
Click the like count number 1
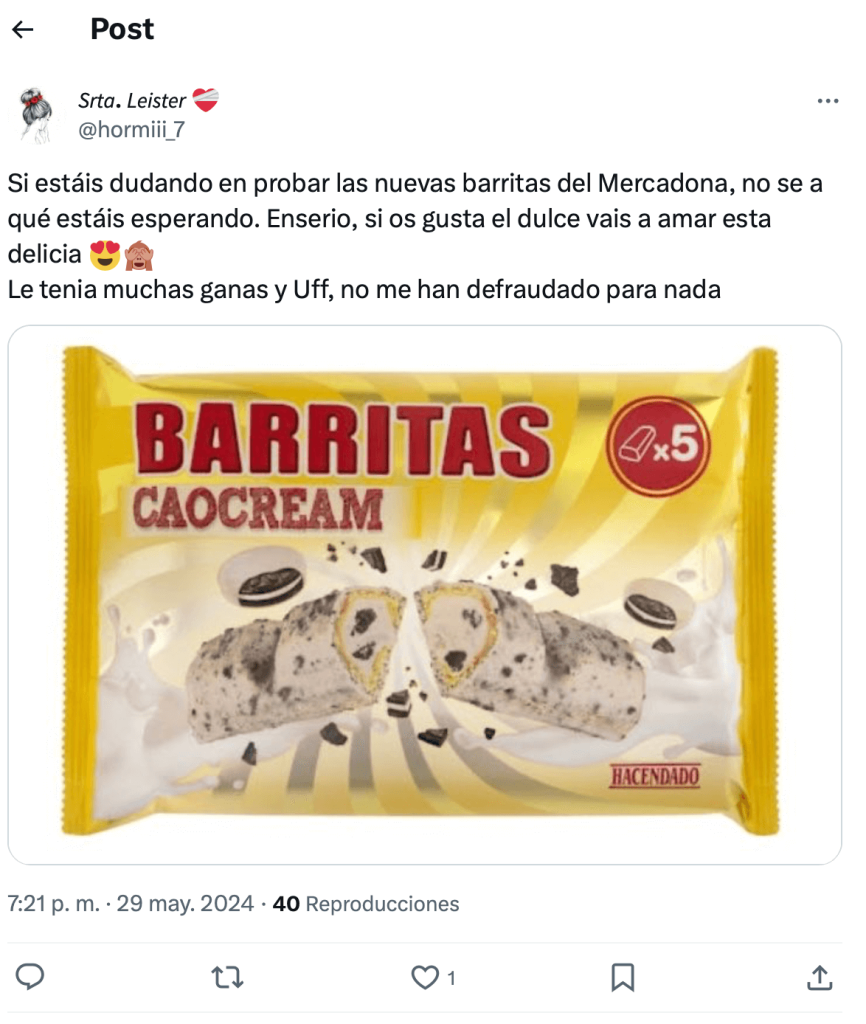coord(451,978)
